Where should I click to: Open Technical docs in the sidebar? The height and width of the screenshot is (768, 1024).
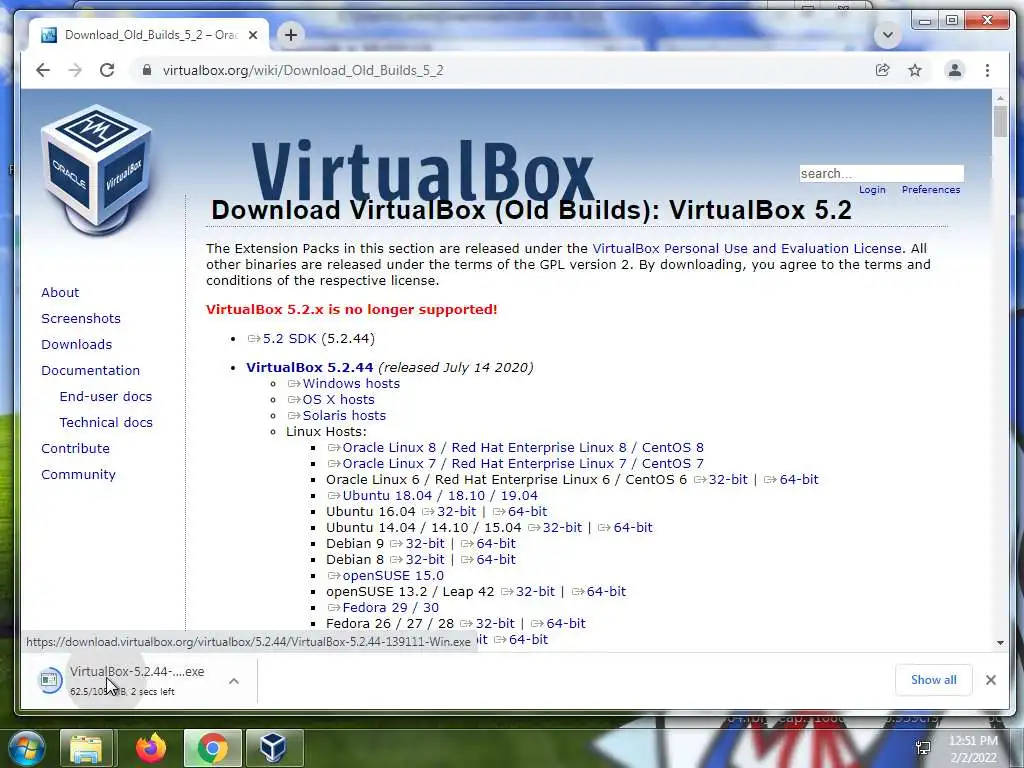[106, 423]
